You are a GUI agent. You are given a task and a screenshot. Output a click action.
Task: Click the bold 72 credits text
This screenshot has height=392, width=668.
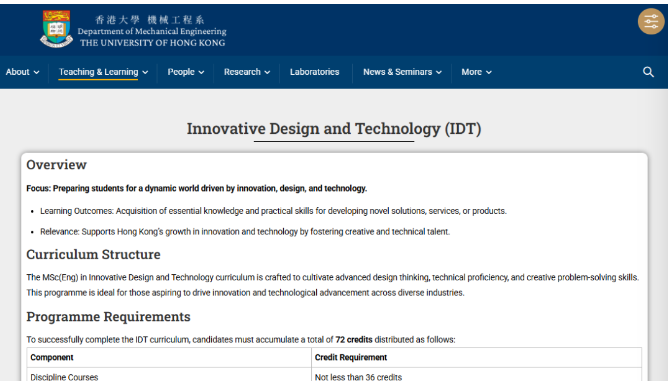point(354,340)
